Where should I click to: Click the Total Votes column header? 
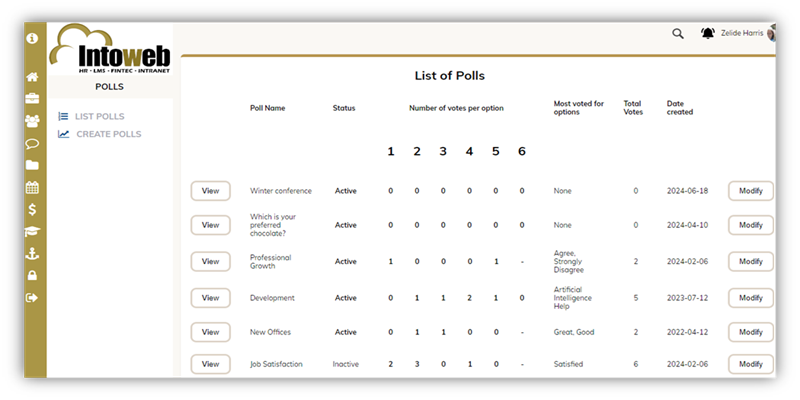click(633, 108)
